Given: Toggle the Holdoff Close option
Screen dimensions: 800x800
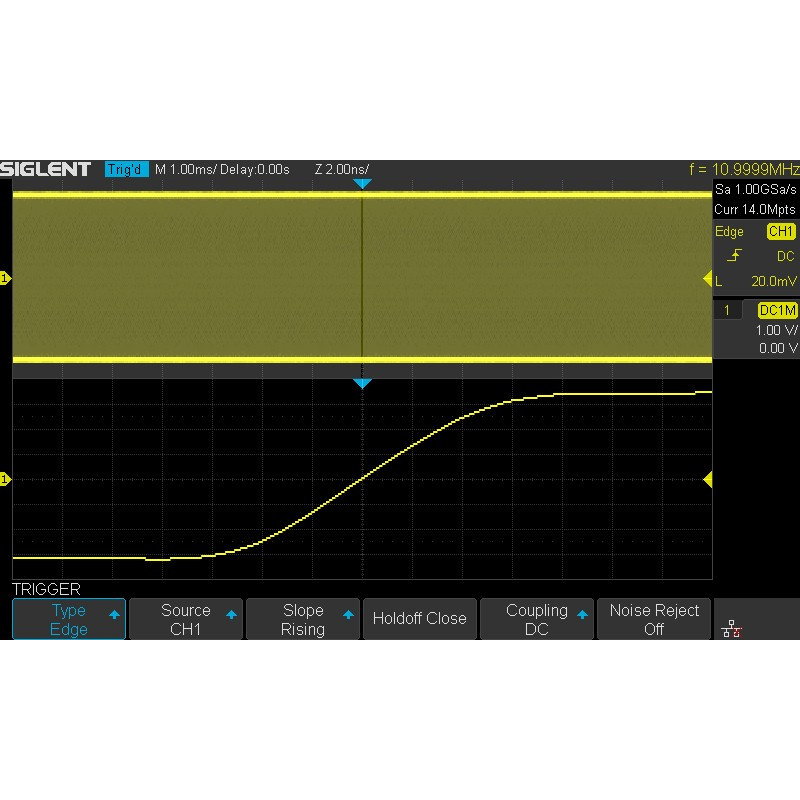Looking at the screenshot, I should (x=419, y=619).
